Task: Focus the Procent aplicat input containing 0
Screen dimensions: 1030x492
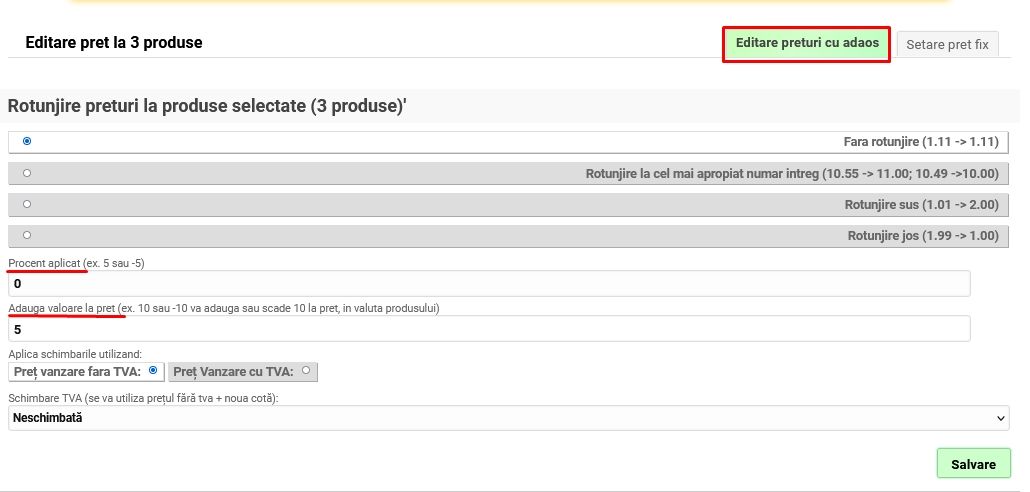Action: click(x=489, y=284)
